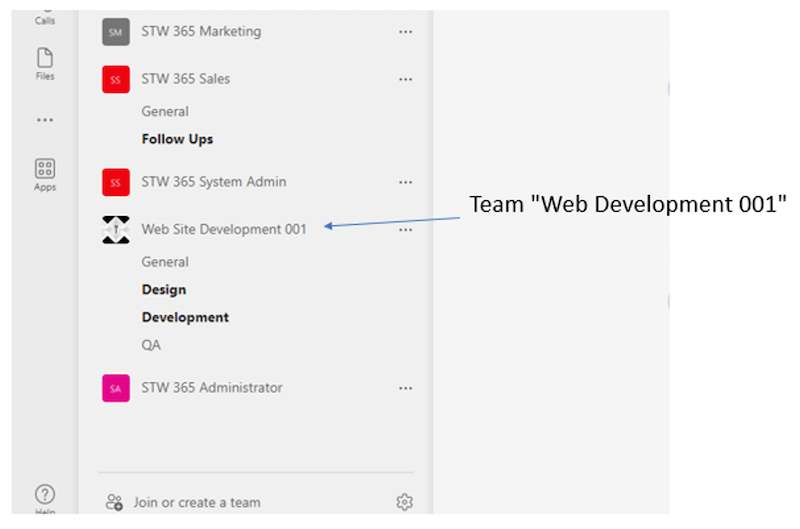The image size is (800, 529).
Task: Click the Web Site Development 001 team icon
Action: pyautogui.click(x=116, y=230)
